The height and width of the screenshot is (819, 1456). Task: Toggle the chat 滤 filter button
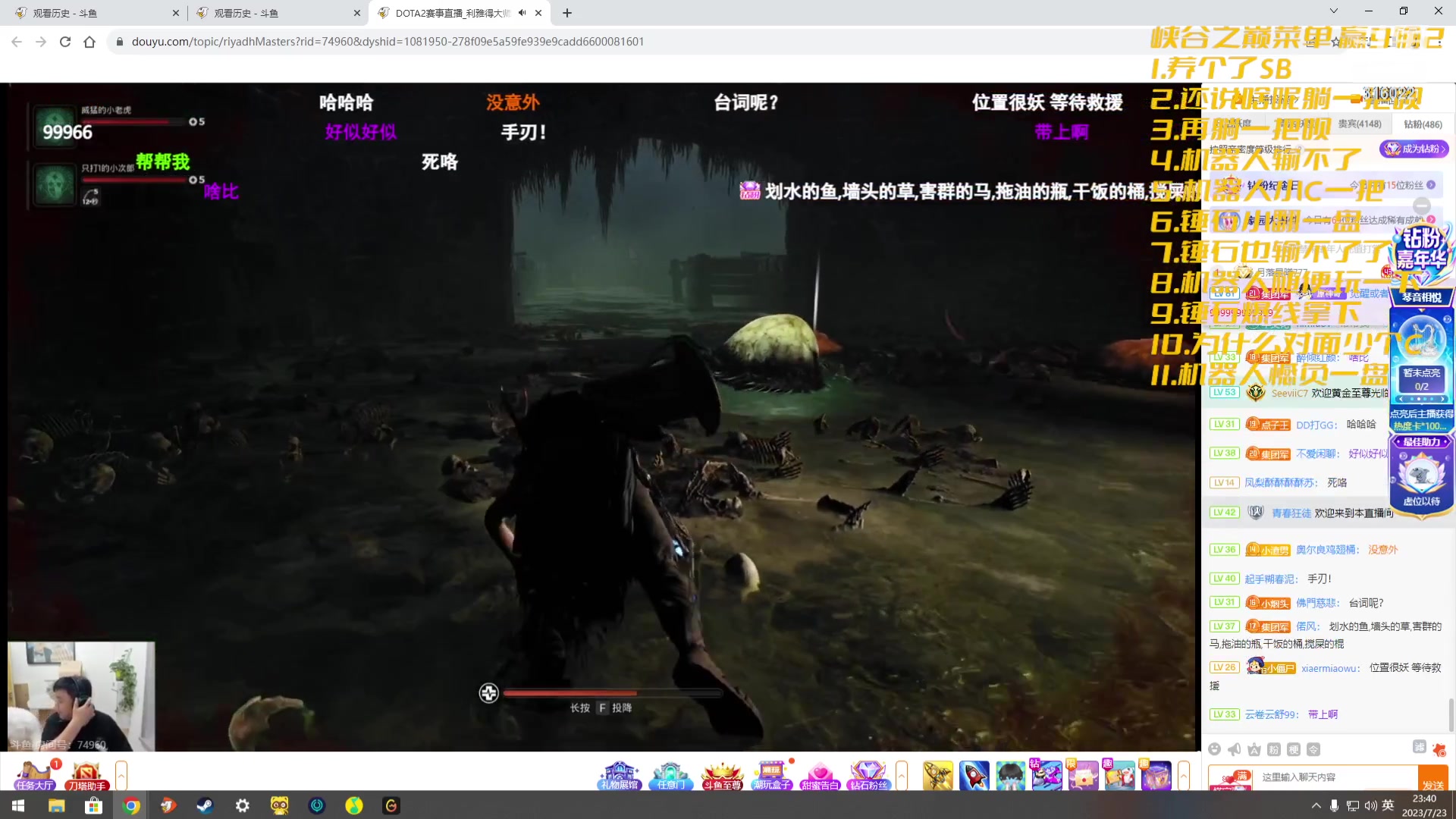point(1420,747)
